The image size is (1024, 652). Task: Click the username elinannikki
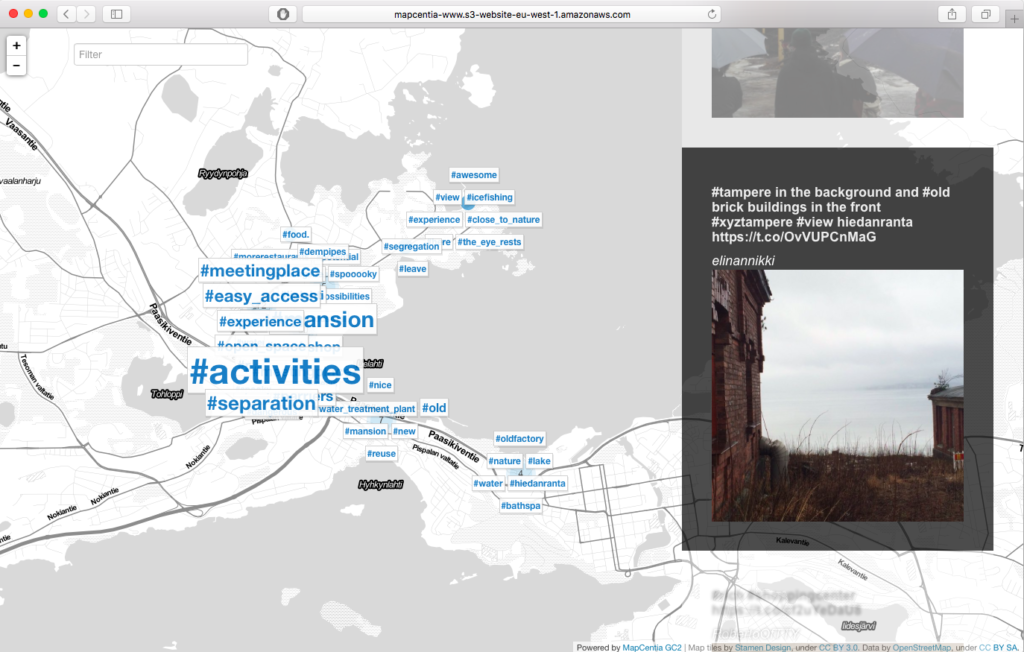tap(743, 261)
